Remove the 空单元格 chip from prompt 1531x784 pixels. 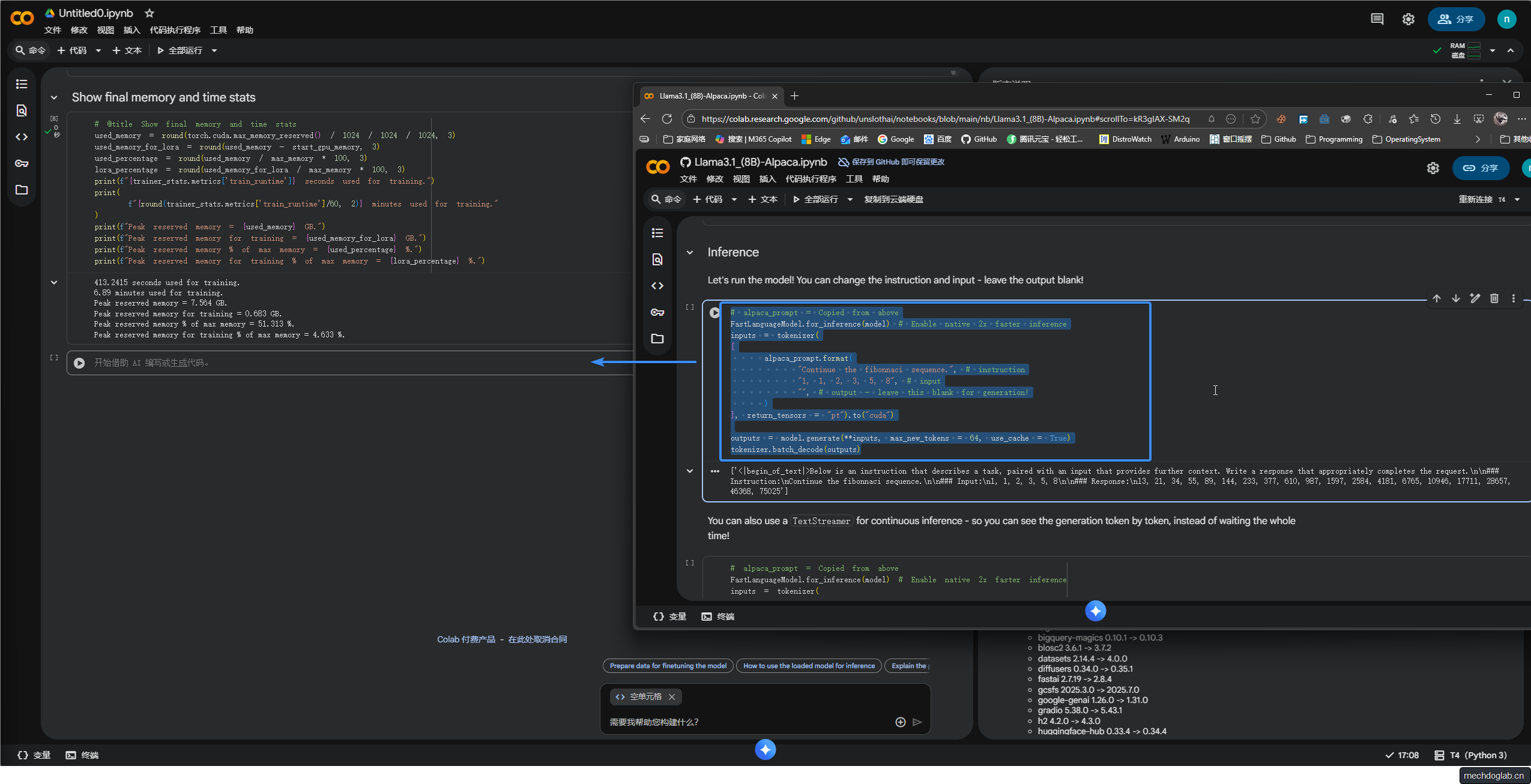[672, 696]
